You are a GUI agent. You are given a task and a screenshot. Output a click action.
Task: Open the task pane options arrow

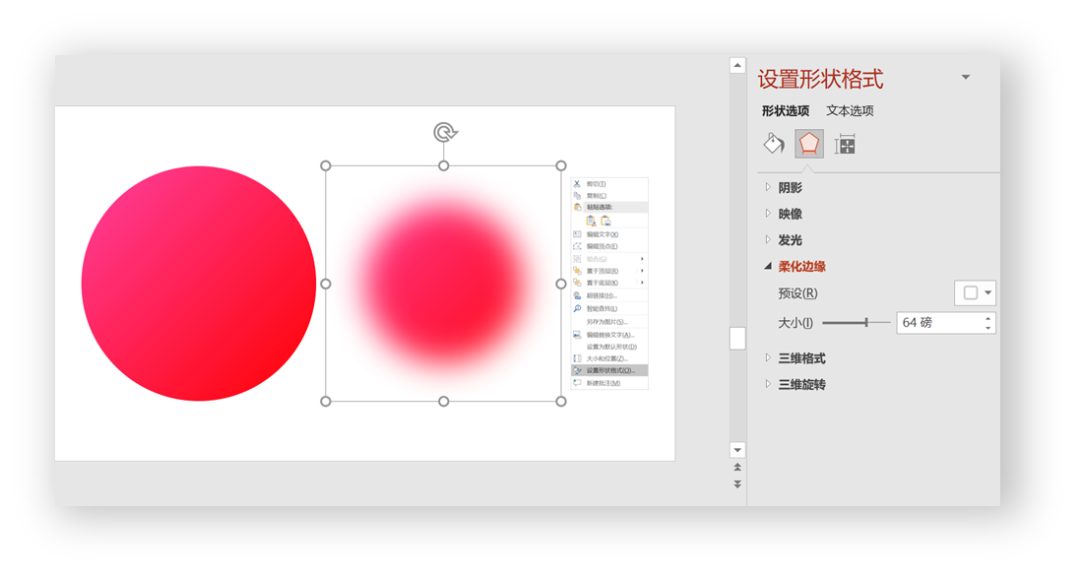pos(966,77)
